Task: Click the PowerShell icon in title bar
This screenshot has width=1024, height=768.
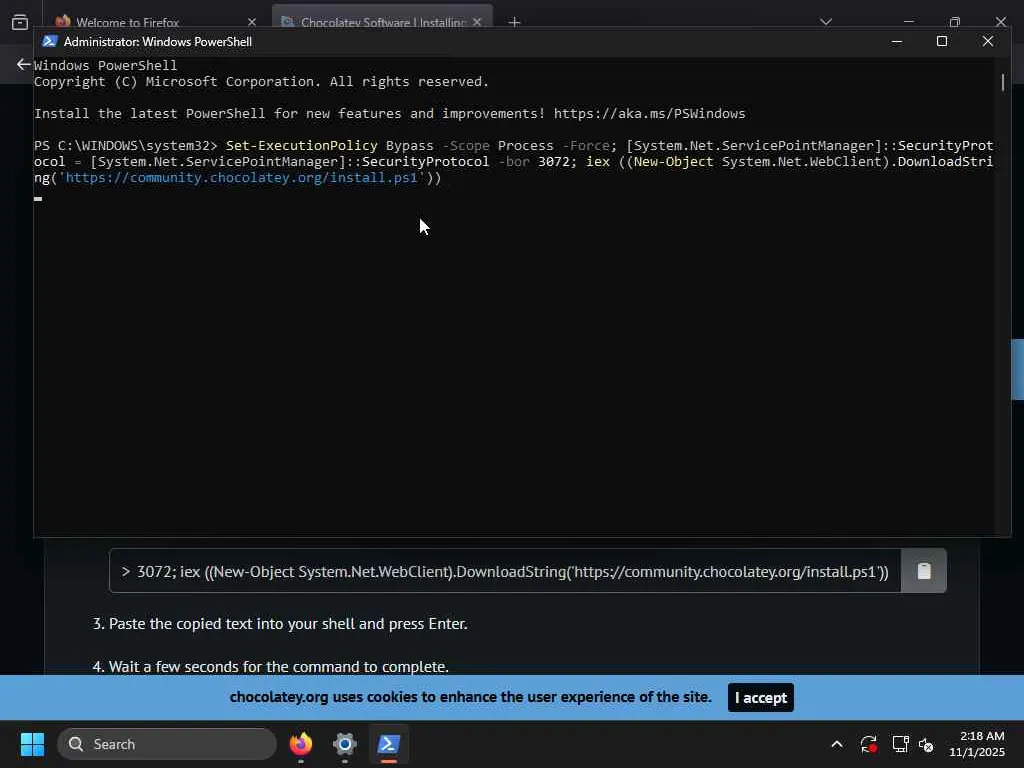Action: (50, 42)
